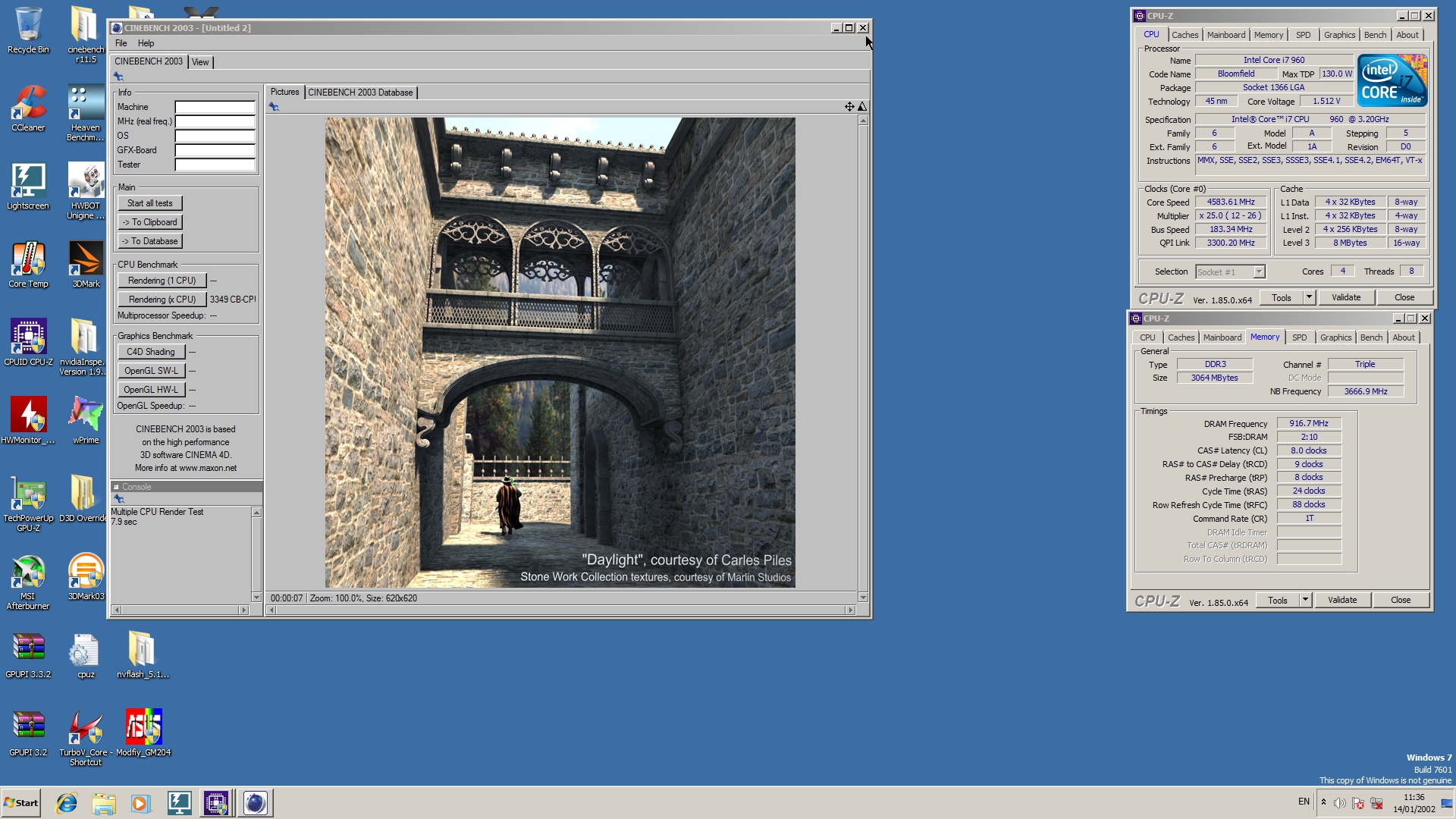1456x819 pixels.
Task: Run the C4D Shading graphics test
Action: click(151, 352)
